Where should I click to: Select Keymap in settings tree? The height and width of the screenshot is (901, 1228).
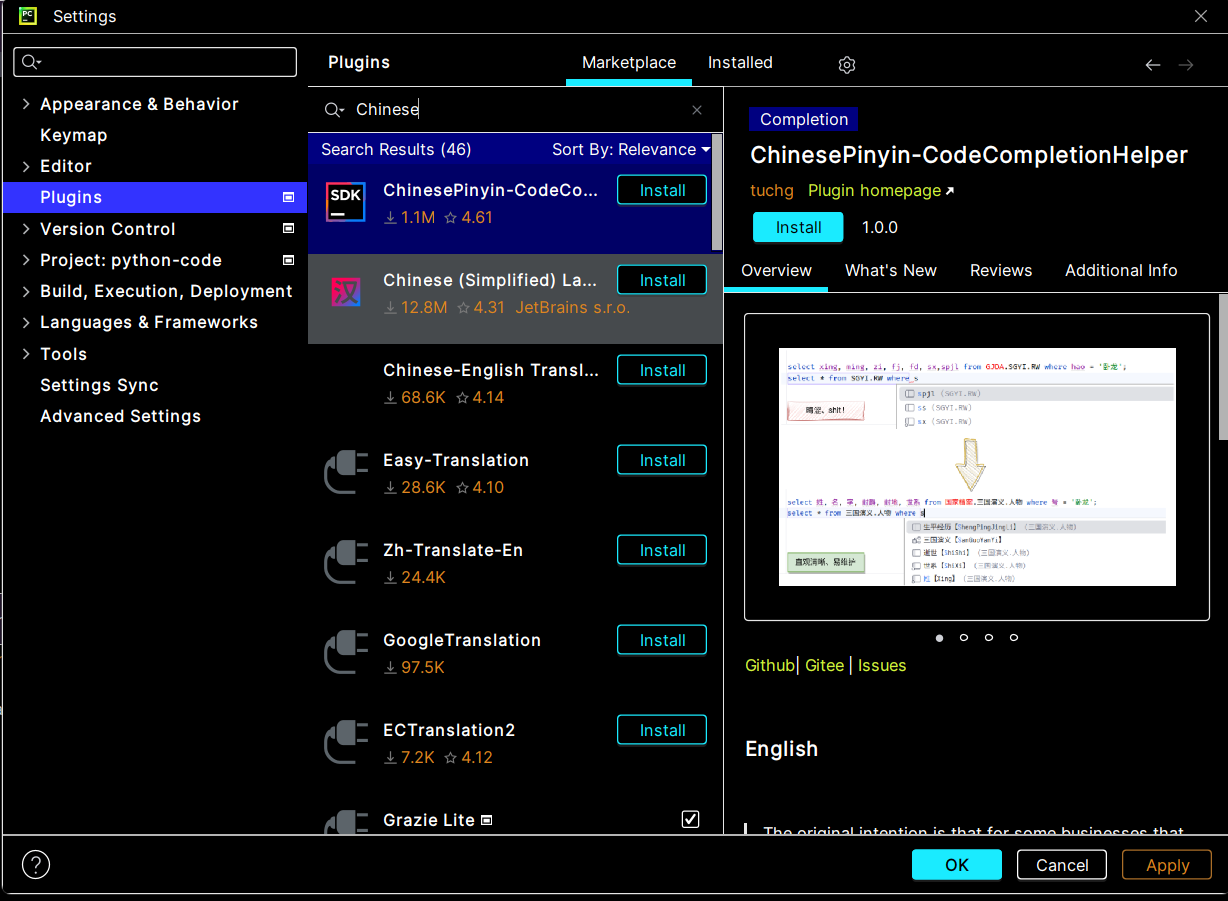pos(73,135)
